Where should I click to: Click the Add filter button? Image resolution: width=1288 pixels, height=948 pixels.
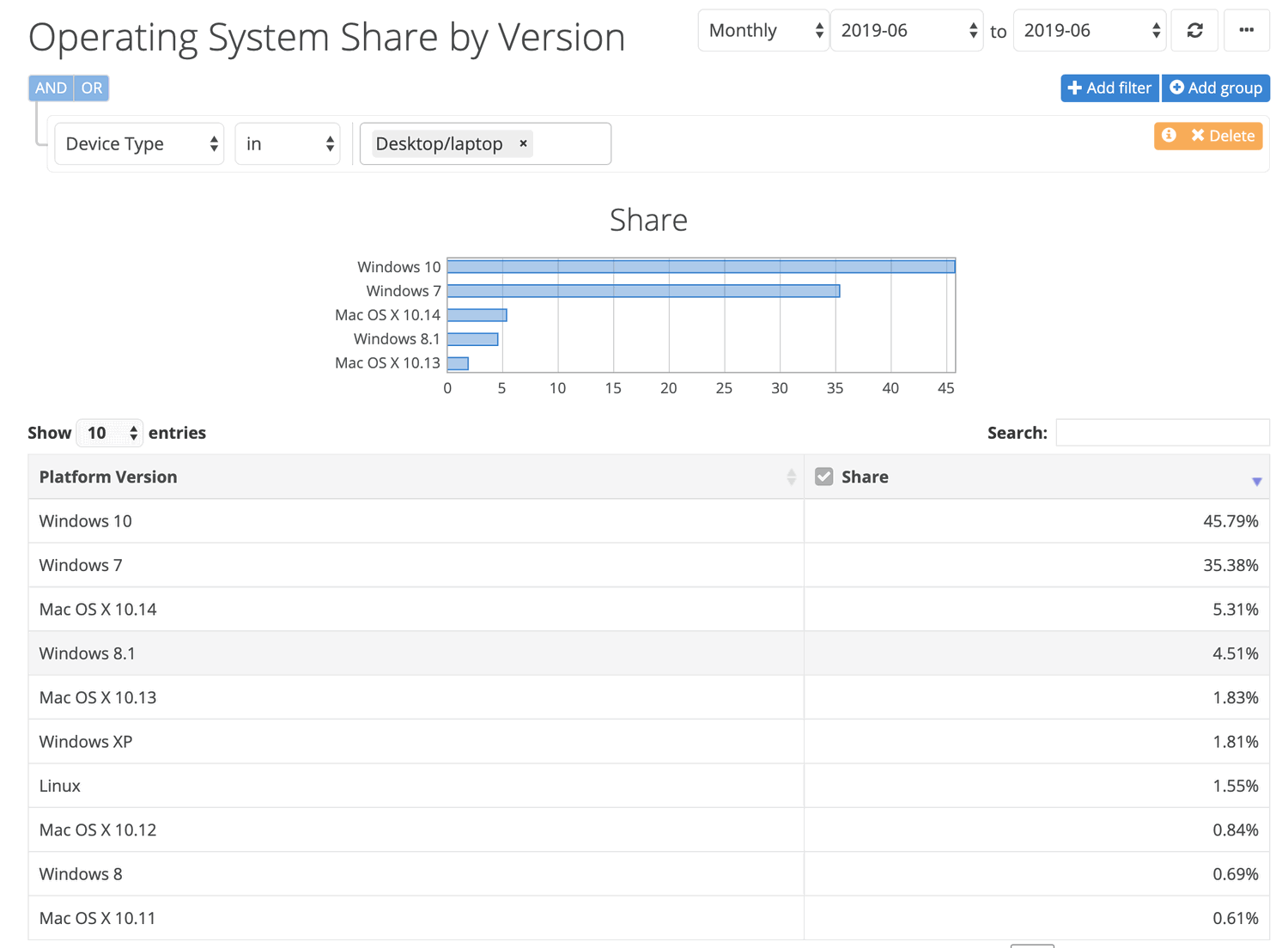[1109, 88]
